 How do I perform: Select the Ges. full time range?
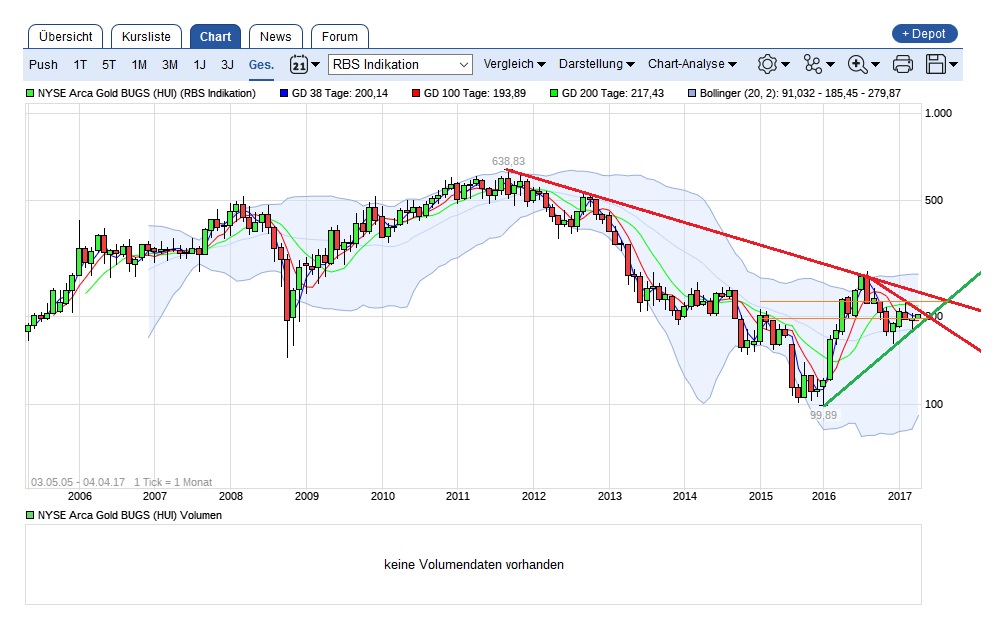coord(261,65)
